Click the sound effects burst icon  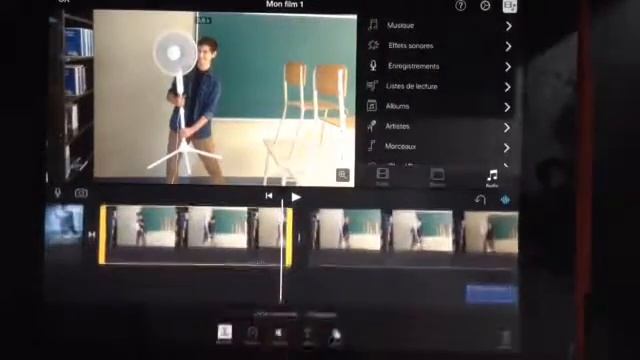[373, 45]
